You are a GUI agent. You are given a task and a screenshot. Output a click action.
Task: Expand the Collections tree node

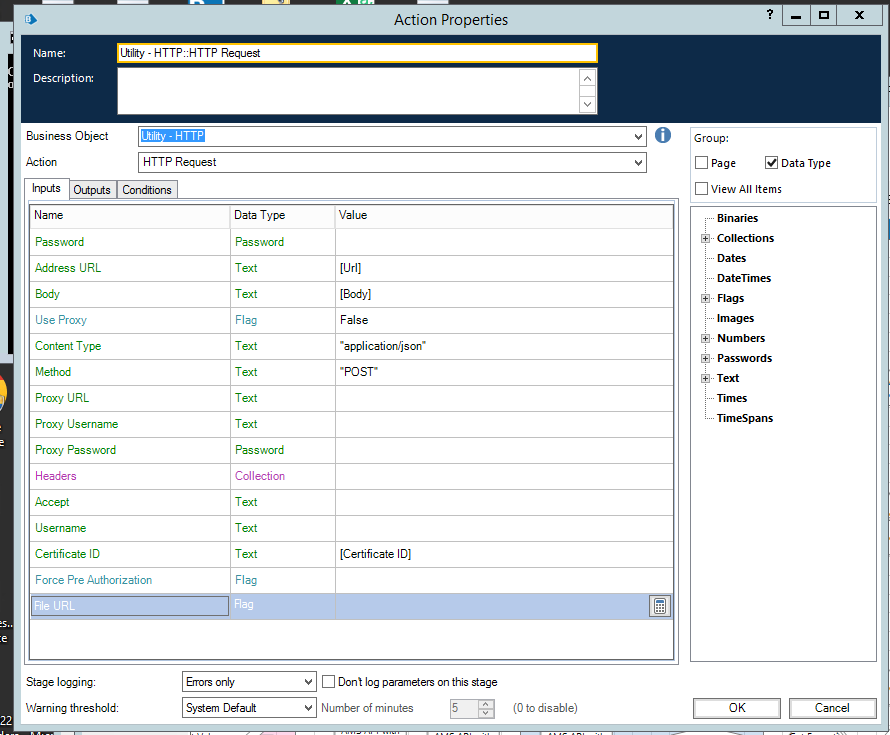click(x=705, y=239)
